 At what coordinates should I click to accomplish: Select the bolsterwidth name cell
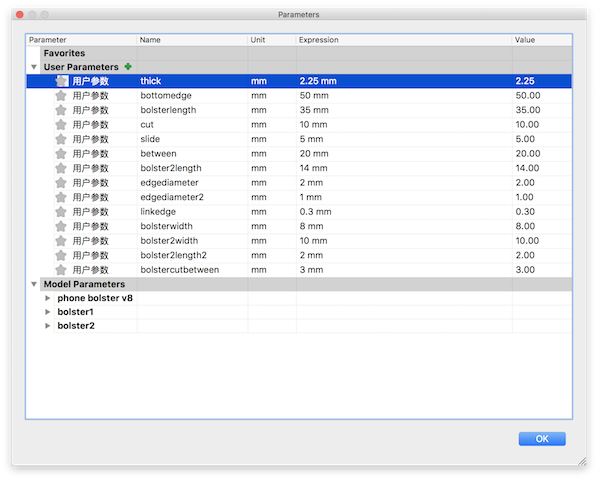tap(192, 226)
